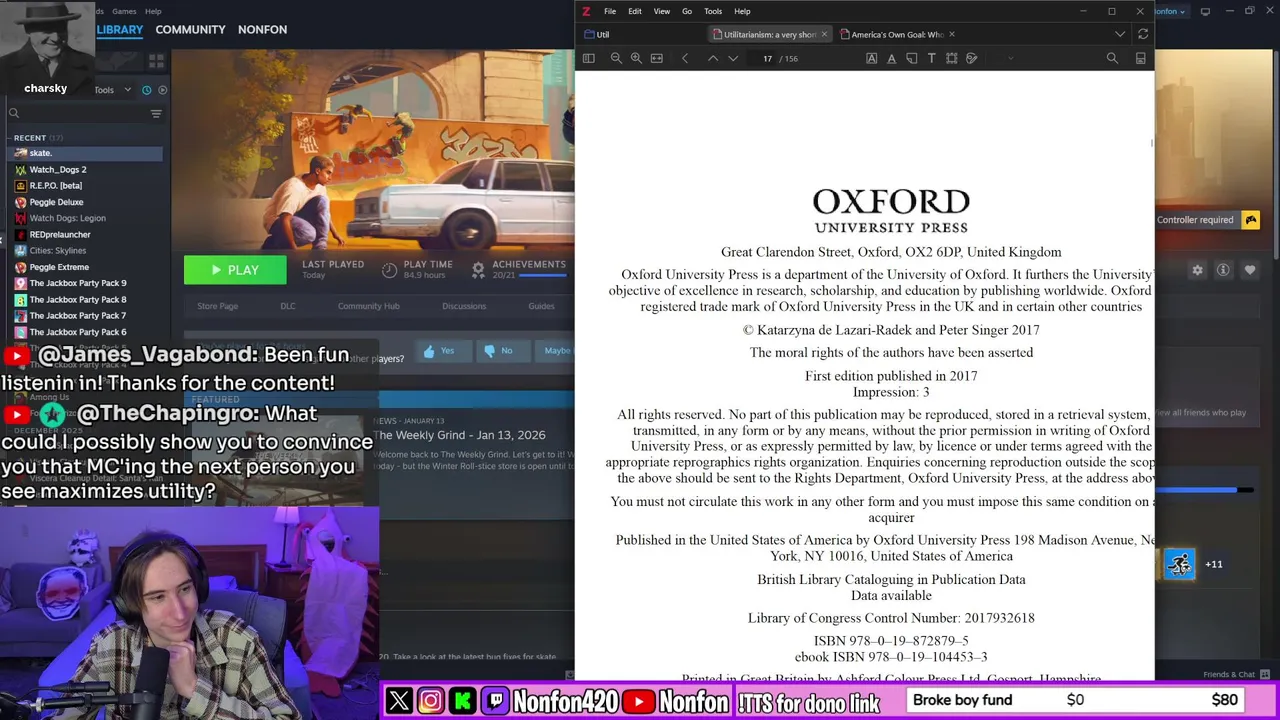1280x720 pixels.
Task: Open Steam LIBRARY section
Action: (120, 29)
